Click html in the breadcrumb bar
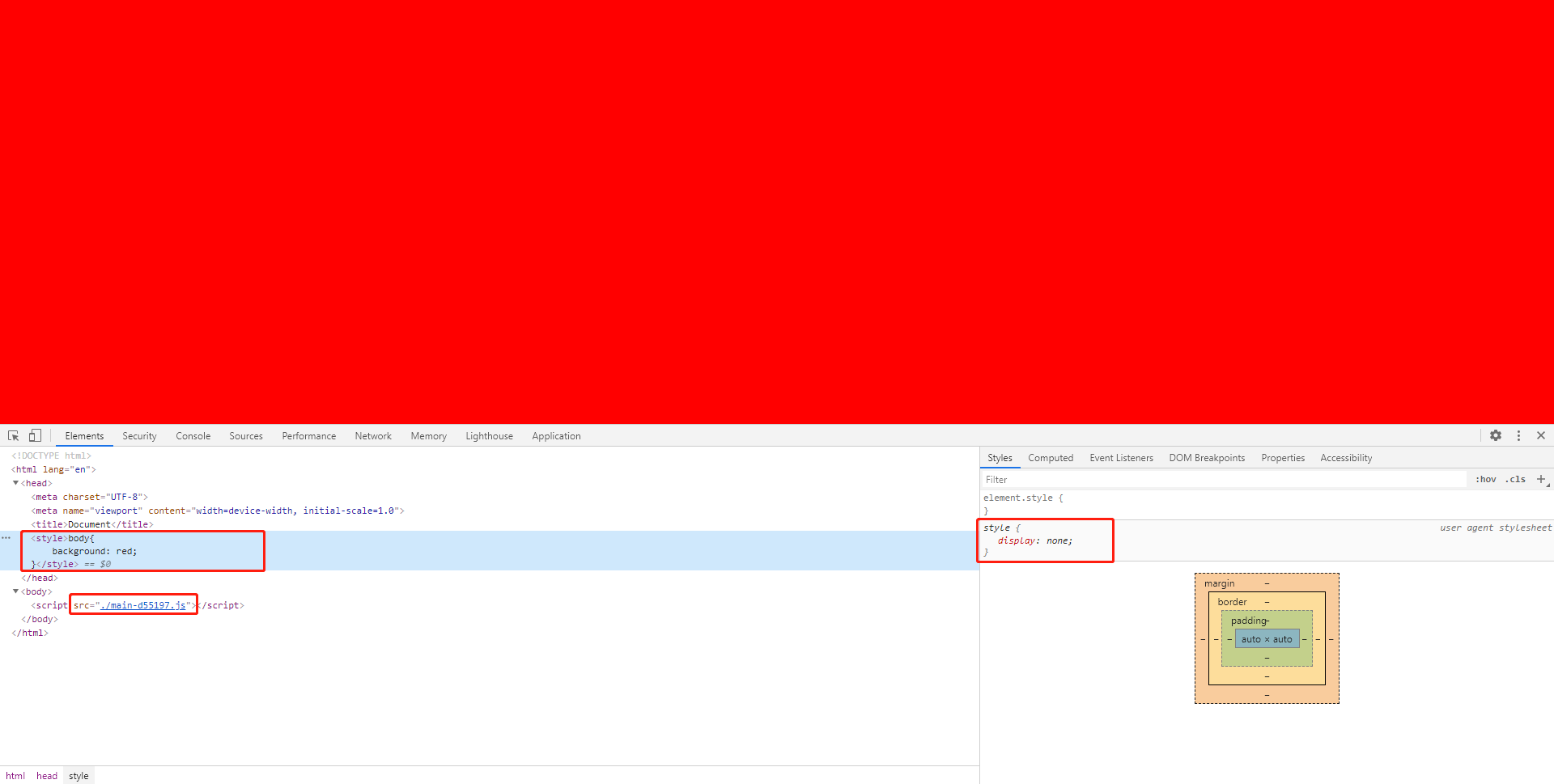Image resolution: width=1554 pixels, height=784 pixels. click(x=15, y=776)
